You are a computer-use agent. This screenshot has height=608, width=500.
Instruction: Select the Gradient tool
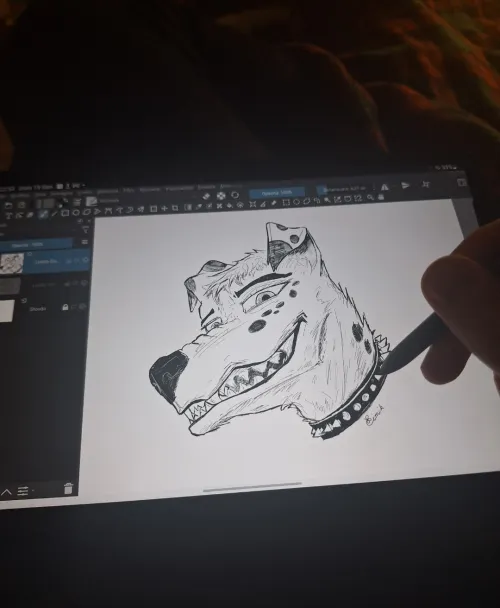[x=188, y=207]
